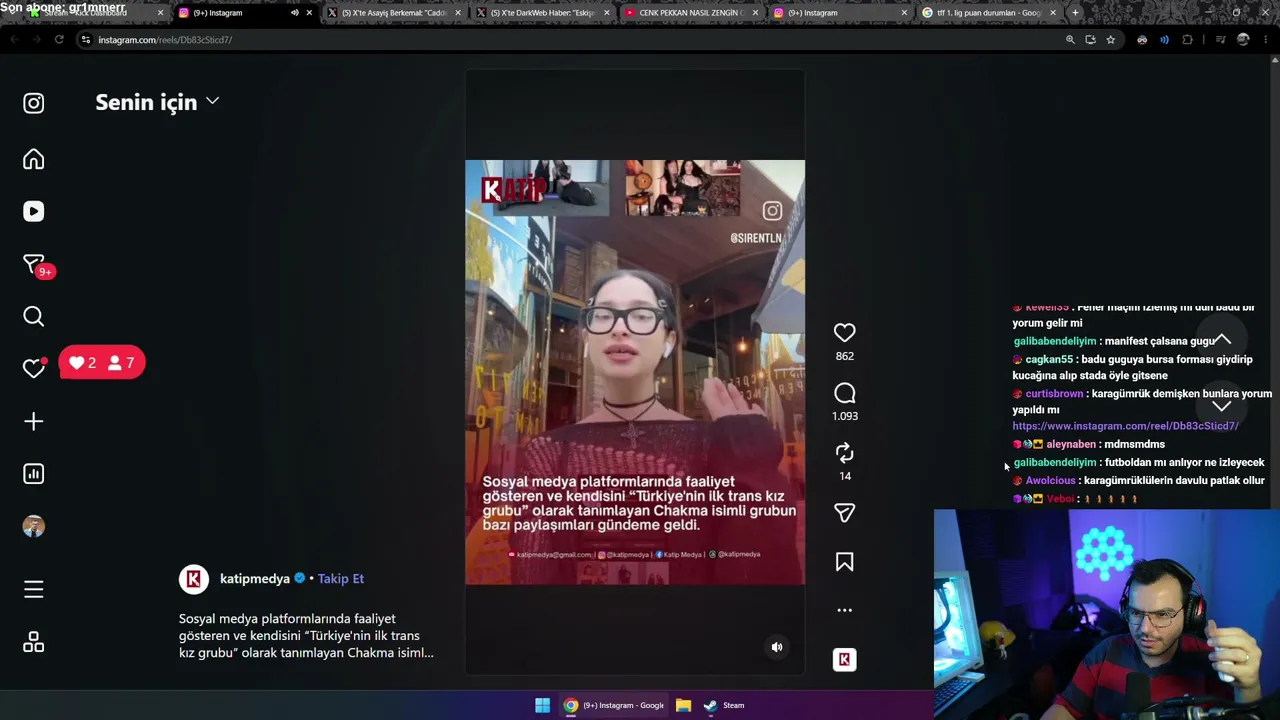
Task: Click the comment count "1.093"
Action: pyautogui.click(x=845, y=416)
